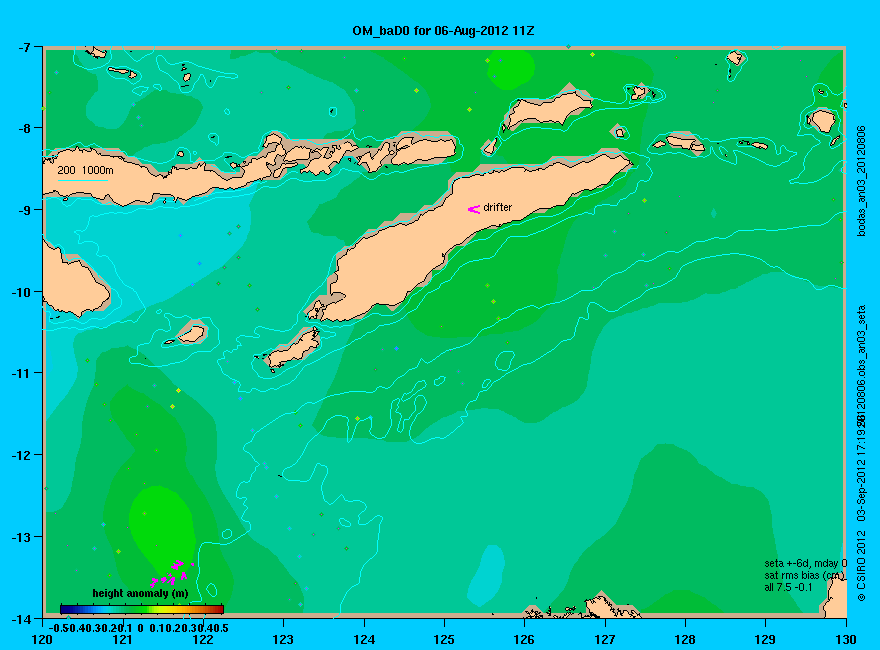Click longitude tick label "129"
Screen dimensions: 880x650
765,639
